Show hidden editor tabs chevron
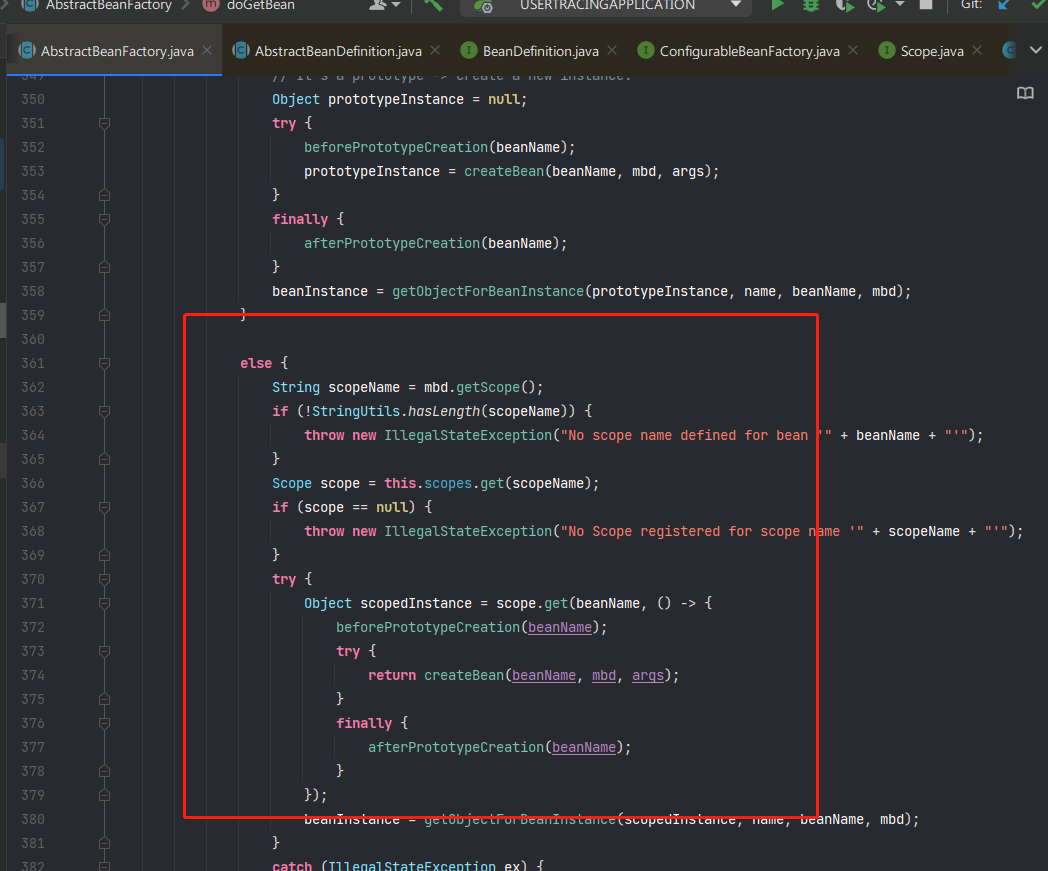 1035,50
